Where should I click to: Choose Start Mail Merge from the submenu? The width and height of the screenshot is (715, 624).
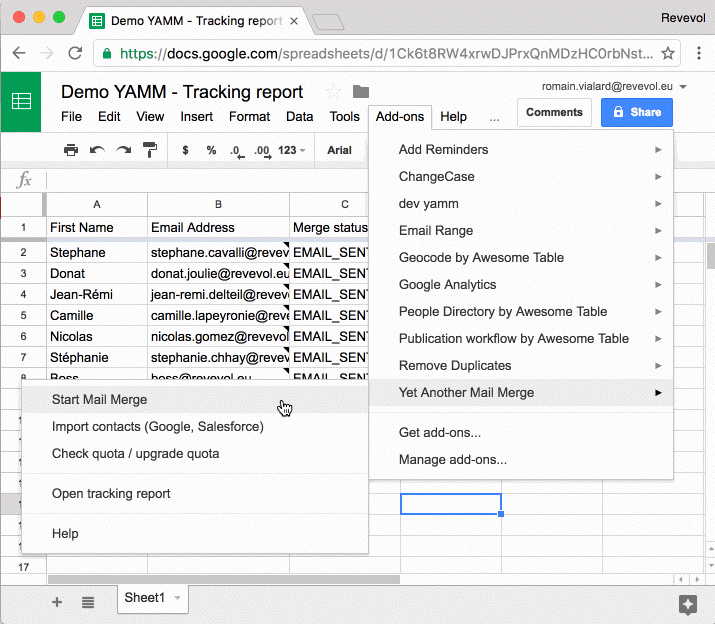coord(99,400)
